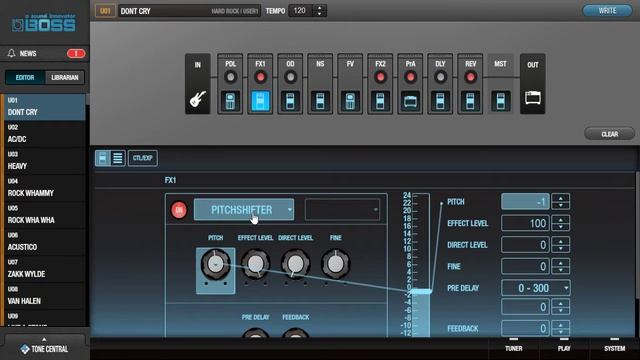The width and height of the screenshot is (640, 360).
Task: Select the FV foot volume block icon
Action: coord(350,101)
